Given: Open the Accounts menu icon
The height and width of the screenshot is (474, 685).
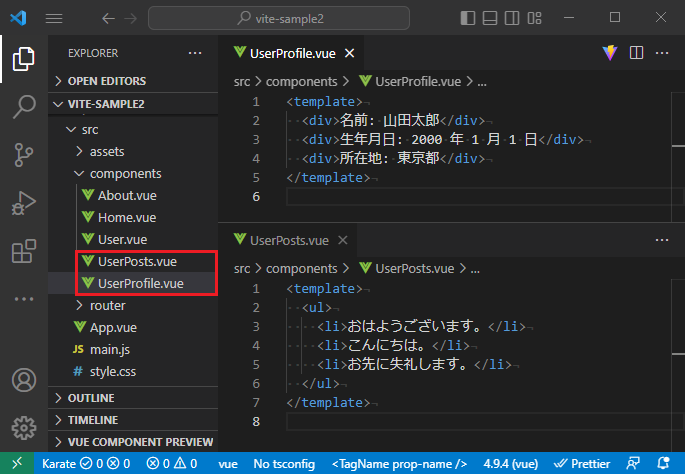Looking at the screenshot, I should click(x=24, y=380).
